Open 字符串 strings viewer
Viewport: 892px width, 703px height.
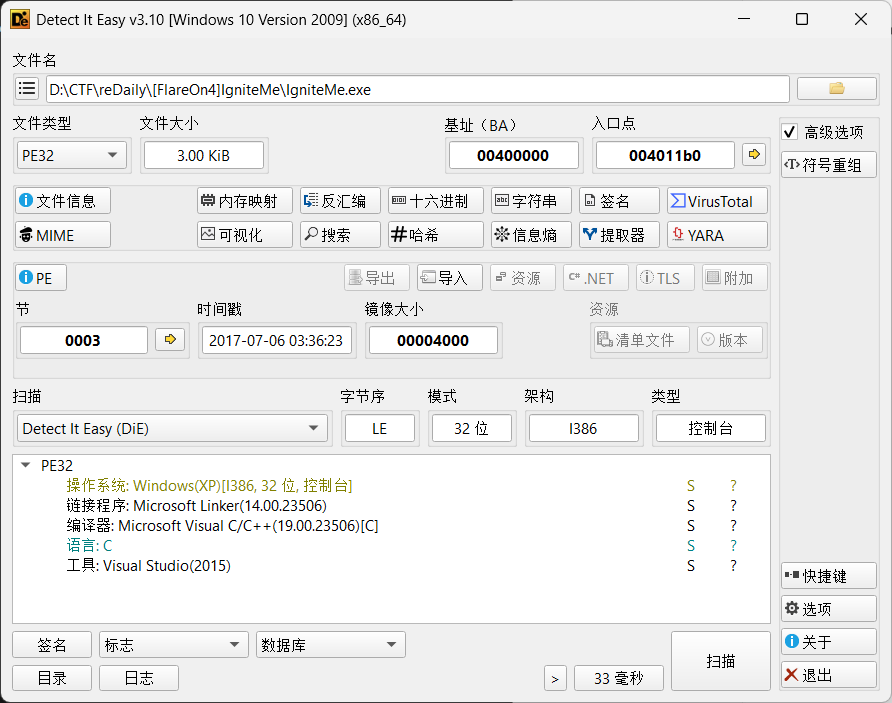[x=531, y=201]
